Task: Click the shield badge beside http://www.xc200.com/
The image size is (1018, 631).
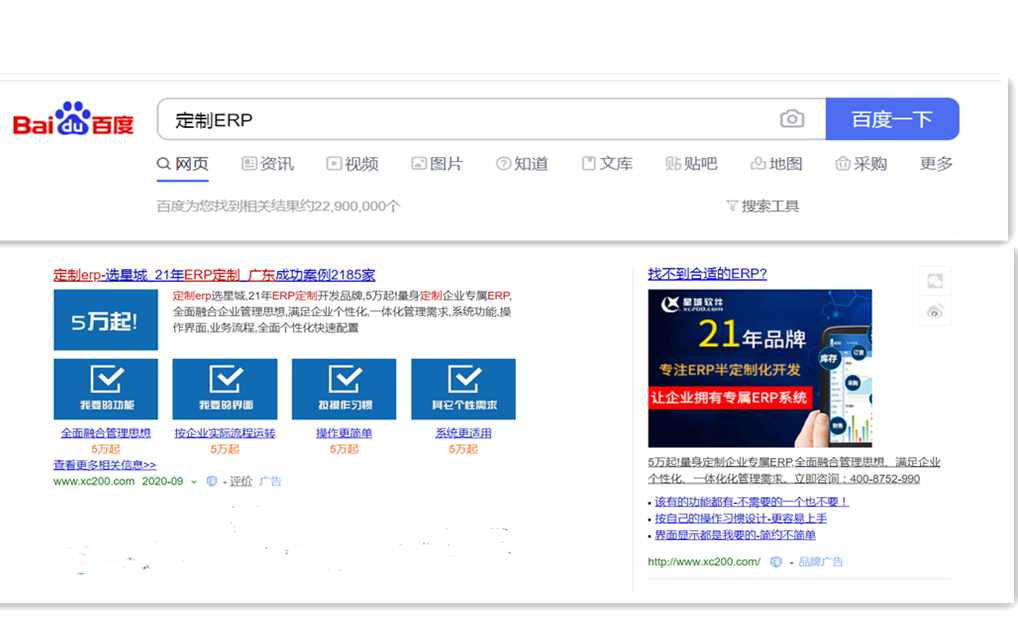Action: (x=775, y=562)
